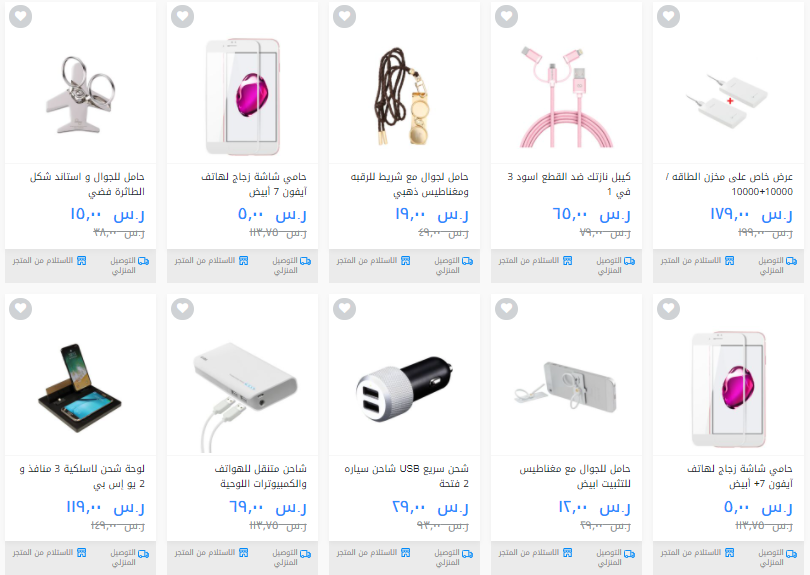This screenshot has height=575, width=810.
Task: Open the iPhone 7+ white glass protector title
Action: pos(739,476)
